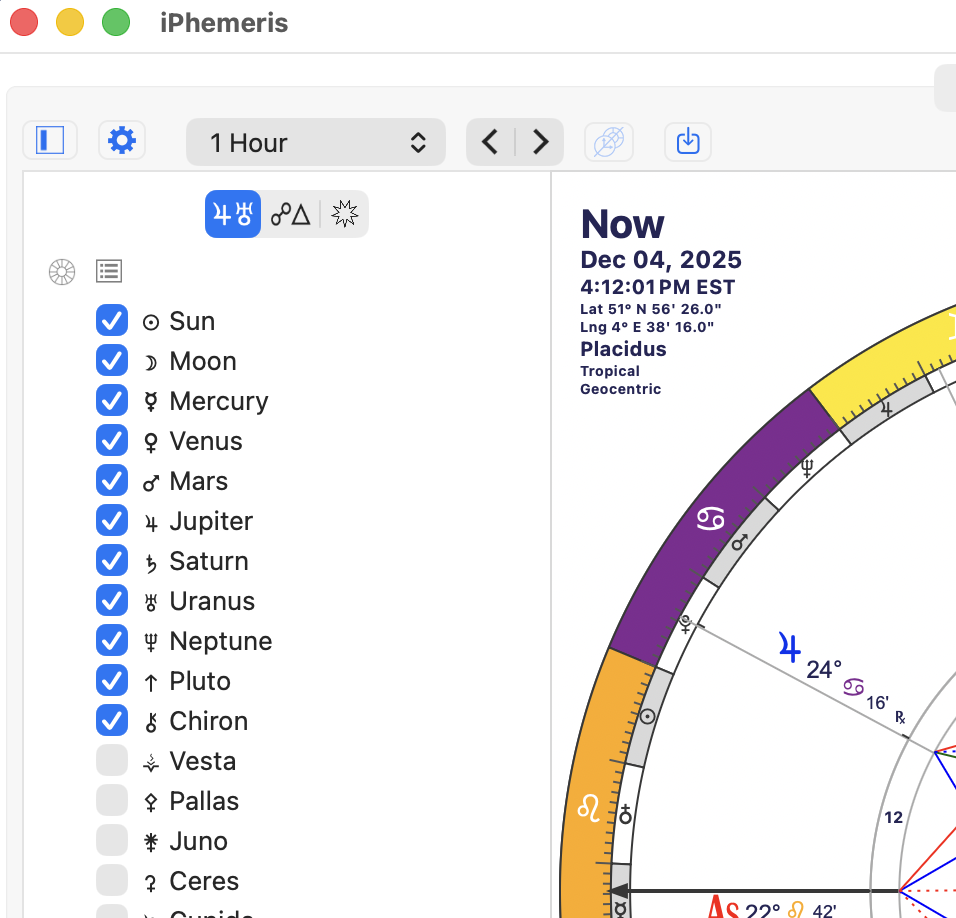This screenshot has height=918, width=956.
Task: Uncheck the Sun checkbox
Action: coord(112,321)
